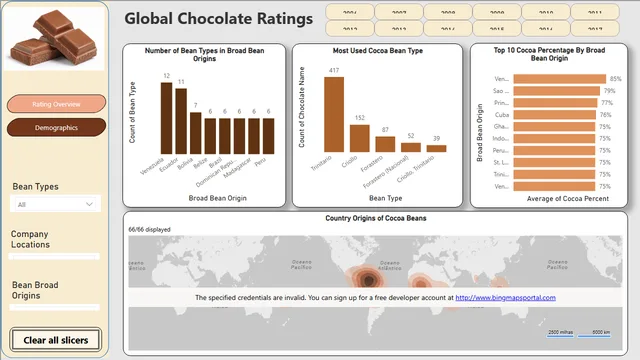Select the Bolivia bar with value 7

tap(196, 133)
